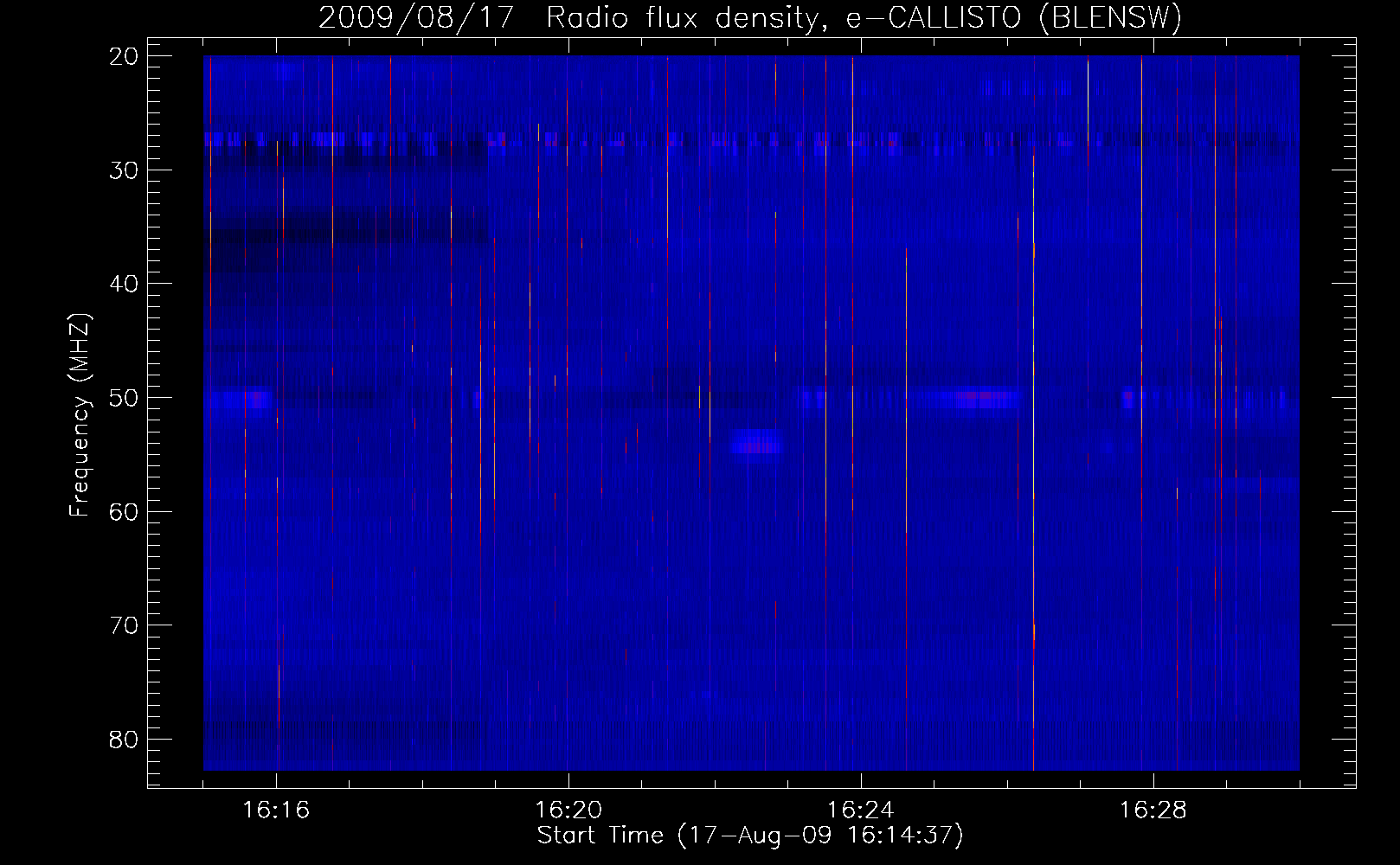Click the time tick label 16:16
1400x865 pixels.
276,810
